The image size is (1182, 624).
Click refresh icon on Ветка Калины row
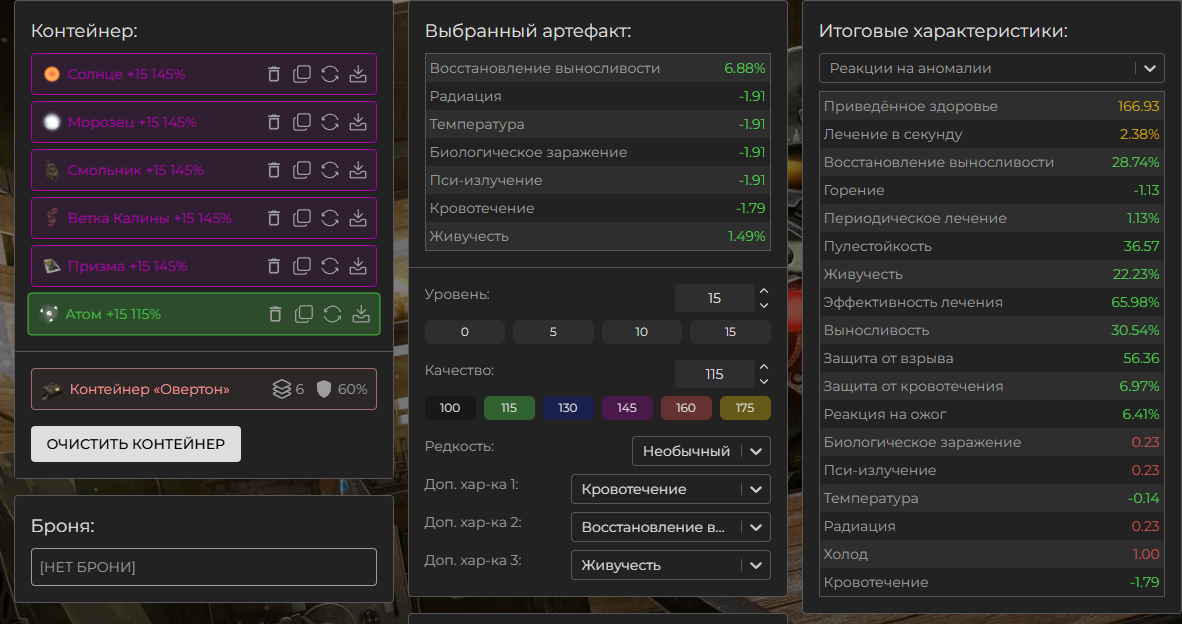pyautogui.click(x=329, y=218)
